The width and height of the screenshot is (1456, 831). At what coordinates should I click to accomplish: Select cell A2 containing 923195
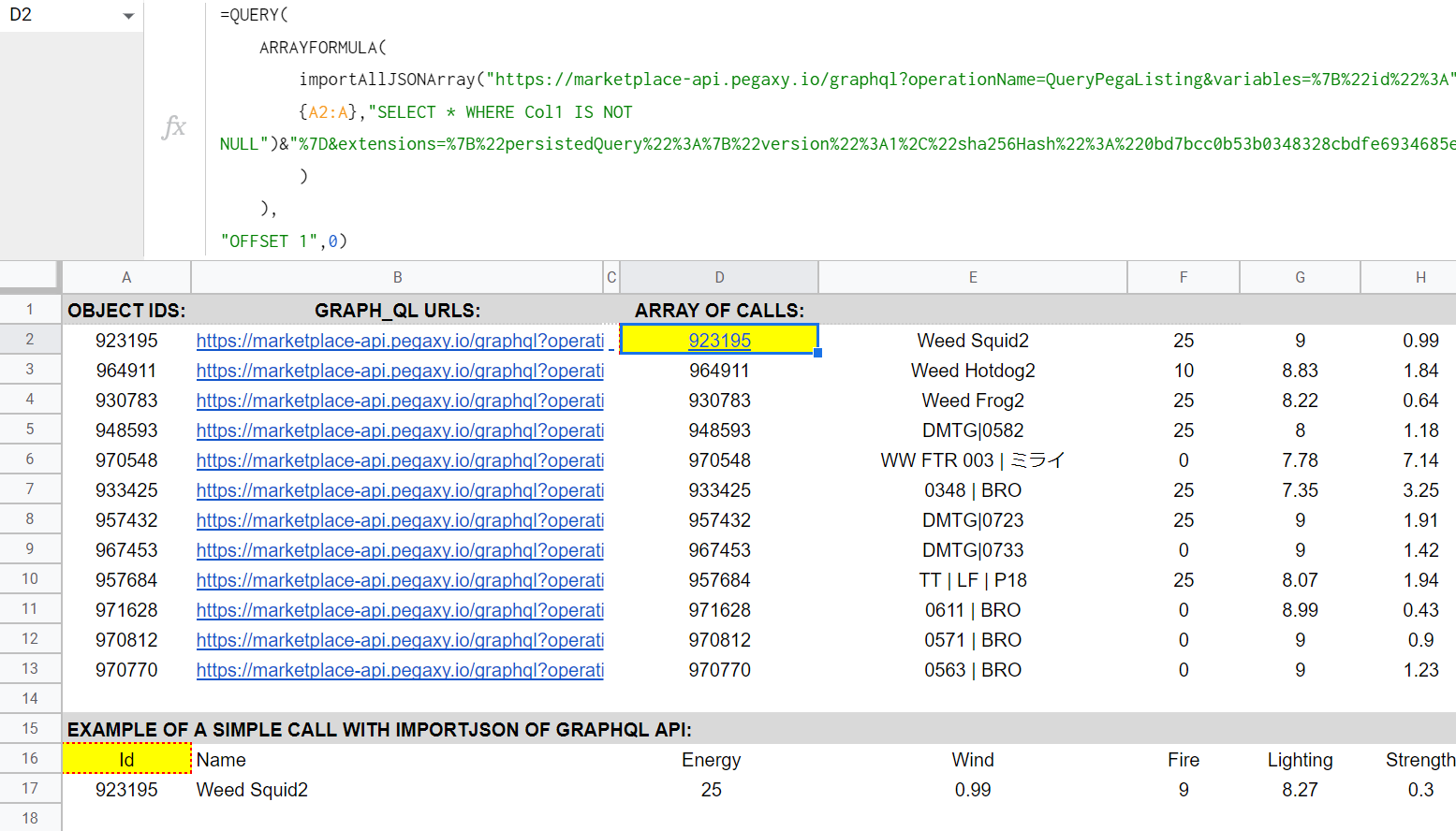coord(126,341)
